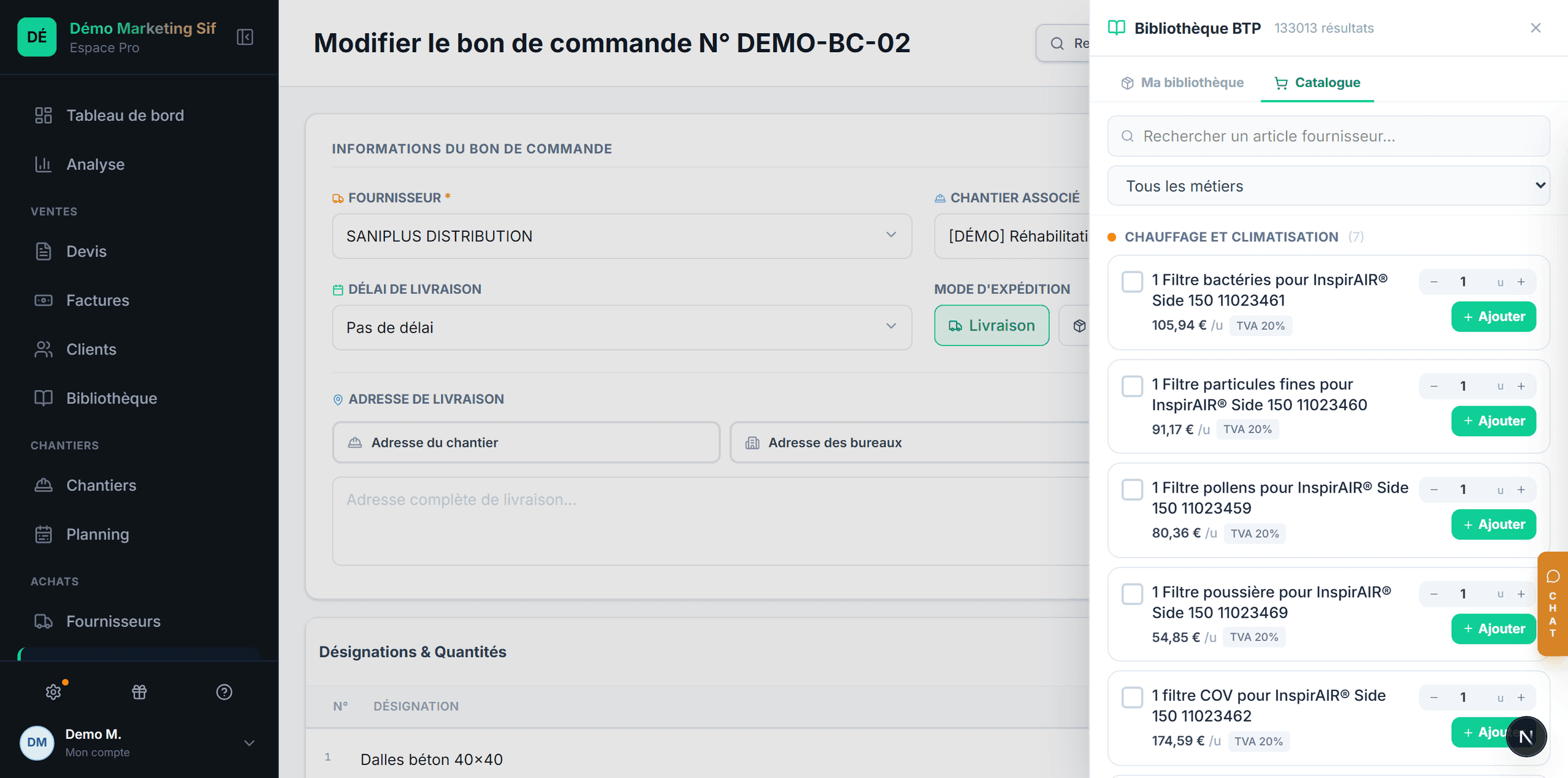
Task: Add Filtre pollens with Ajouter button
Action: click(1493, 525)
